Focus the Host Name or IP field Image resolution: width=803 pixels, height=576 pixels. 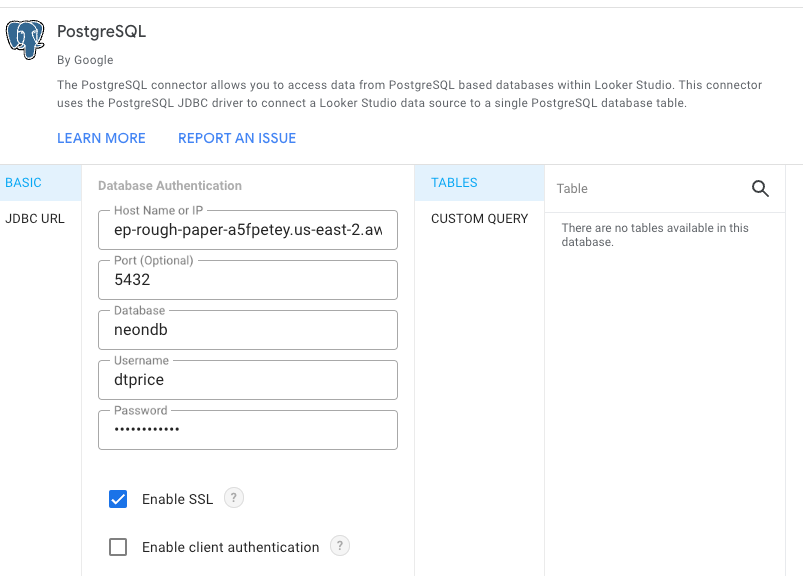248,230
